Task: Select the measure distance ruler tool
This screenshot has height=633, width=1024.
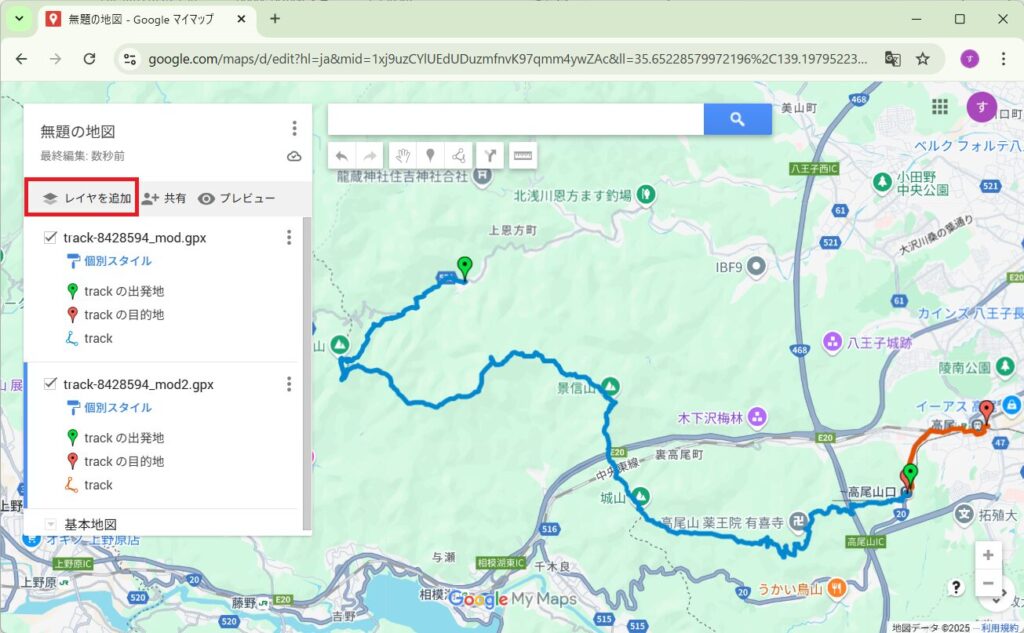Action: (522, 156)
